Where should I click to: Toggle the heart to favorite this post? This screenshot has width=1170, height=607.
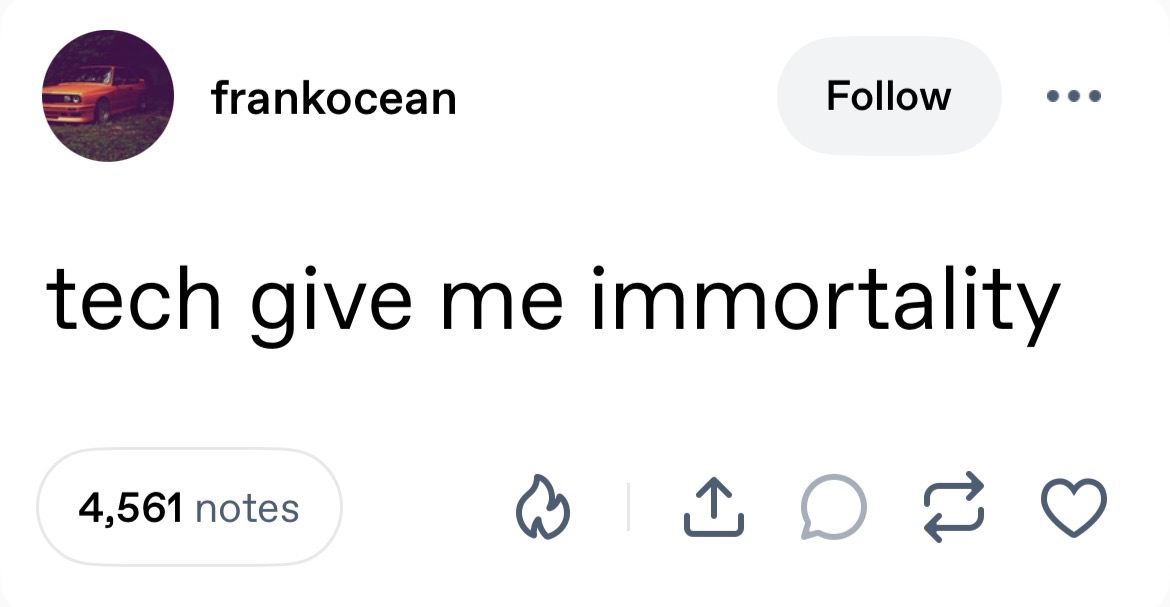[1074, 507]
